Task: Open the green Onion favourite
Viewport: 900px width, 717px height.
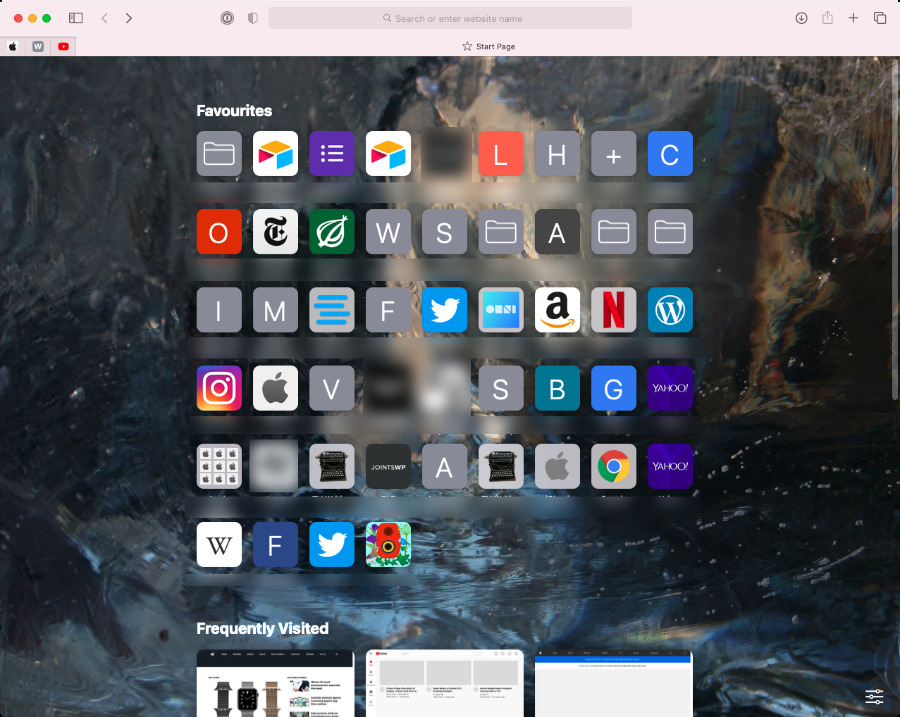Action: [332, 232]
